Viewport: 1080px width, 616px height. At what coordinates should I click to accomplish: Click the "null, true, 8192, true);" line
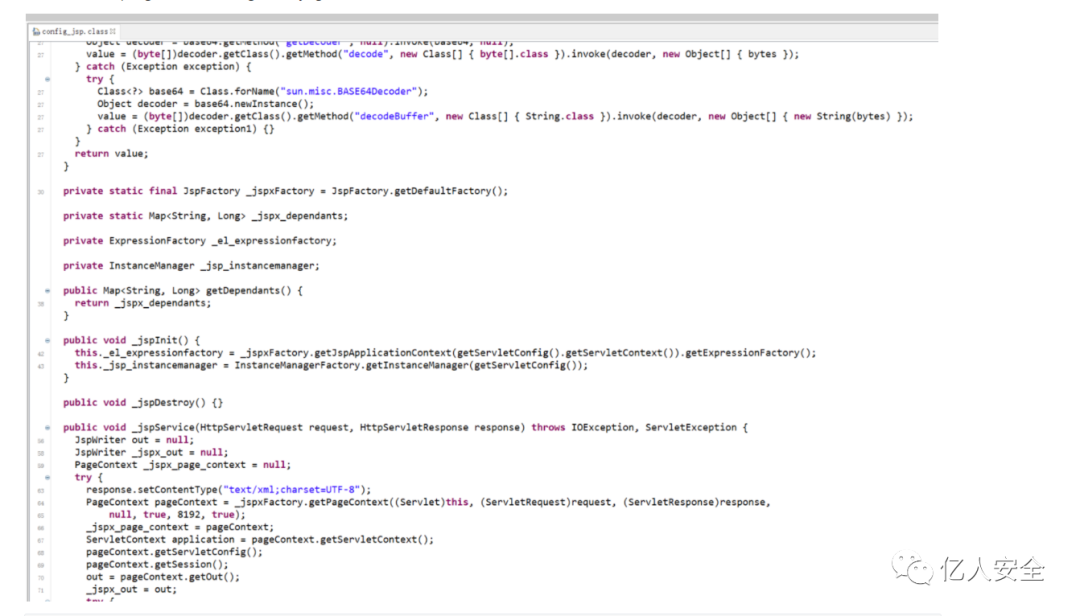coord(177,515)
